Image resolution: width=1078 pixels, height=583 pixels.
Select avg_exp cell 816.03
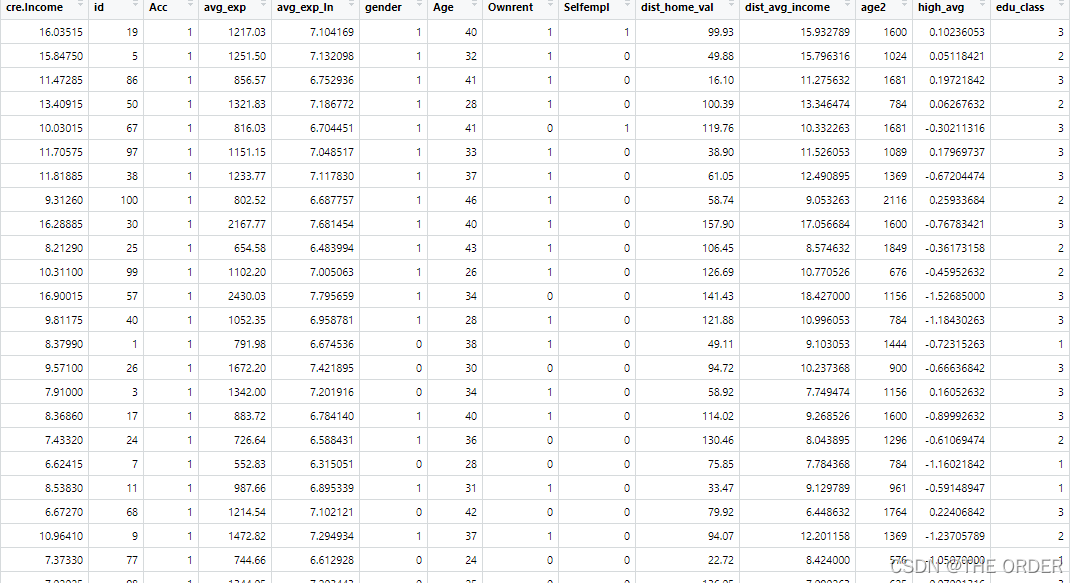coord(250,129)
